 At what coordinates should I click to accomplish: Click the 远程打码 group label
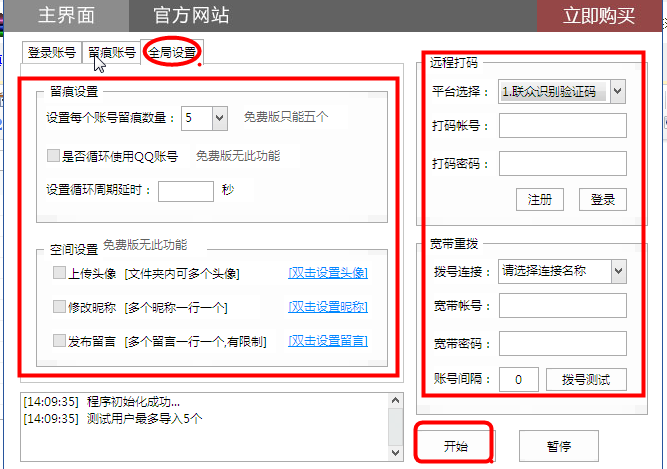point(454,63)
